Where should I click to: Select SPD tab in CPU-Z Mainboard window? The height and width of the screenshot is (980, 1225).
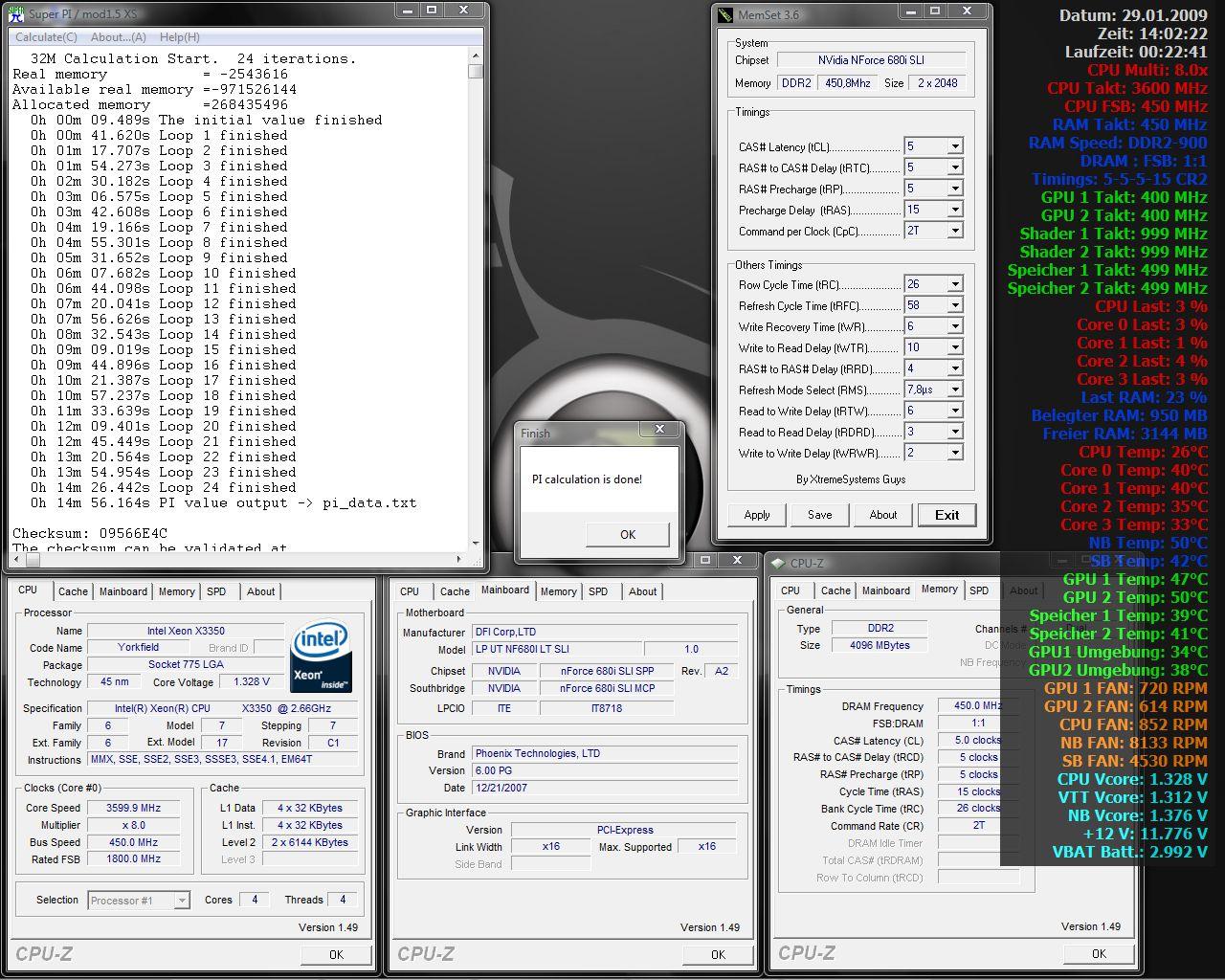[598, 591]
